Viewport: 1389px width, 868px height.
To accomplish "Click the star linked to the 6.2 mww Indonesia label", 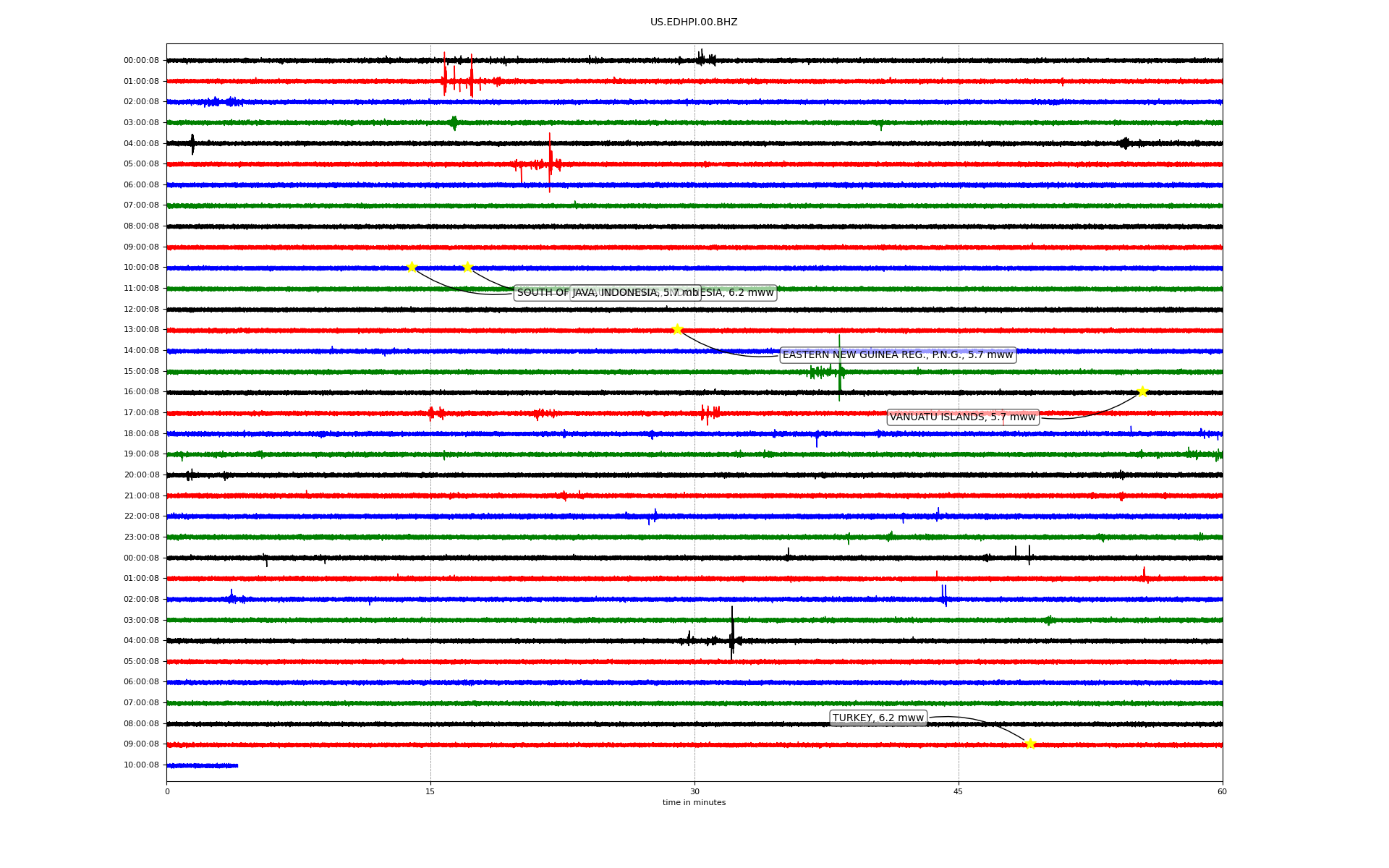I will (467, 267).
